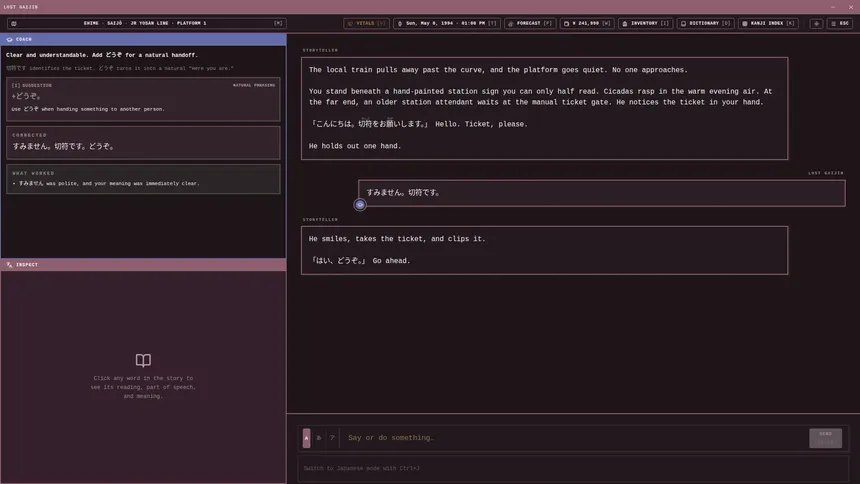The image size is (860, 484).
Task: Click the location bar map icon
Action: point(14,24)
